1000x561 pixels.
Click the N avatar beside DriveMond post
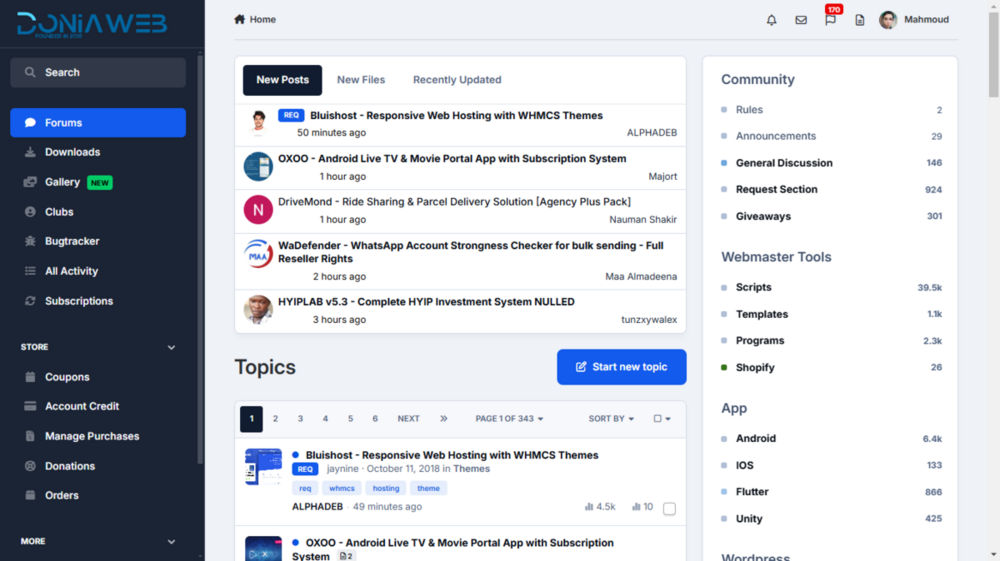[x=258, y=210]
